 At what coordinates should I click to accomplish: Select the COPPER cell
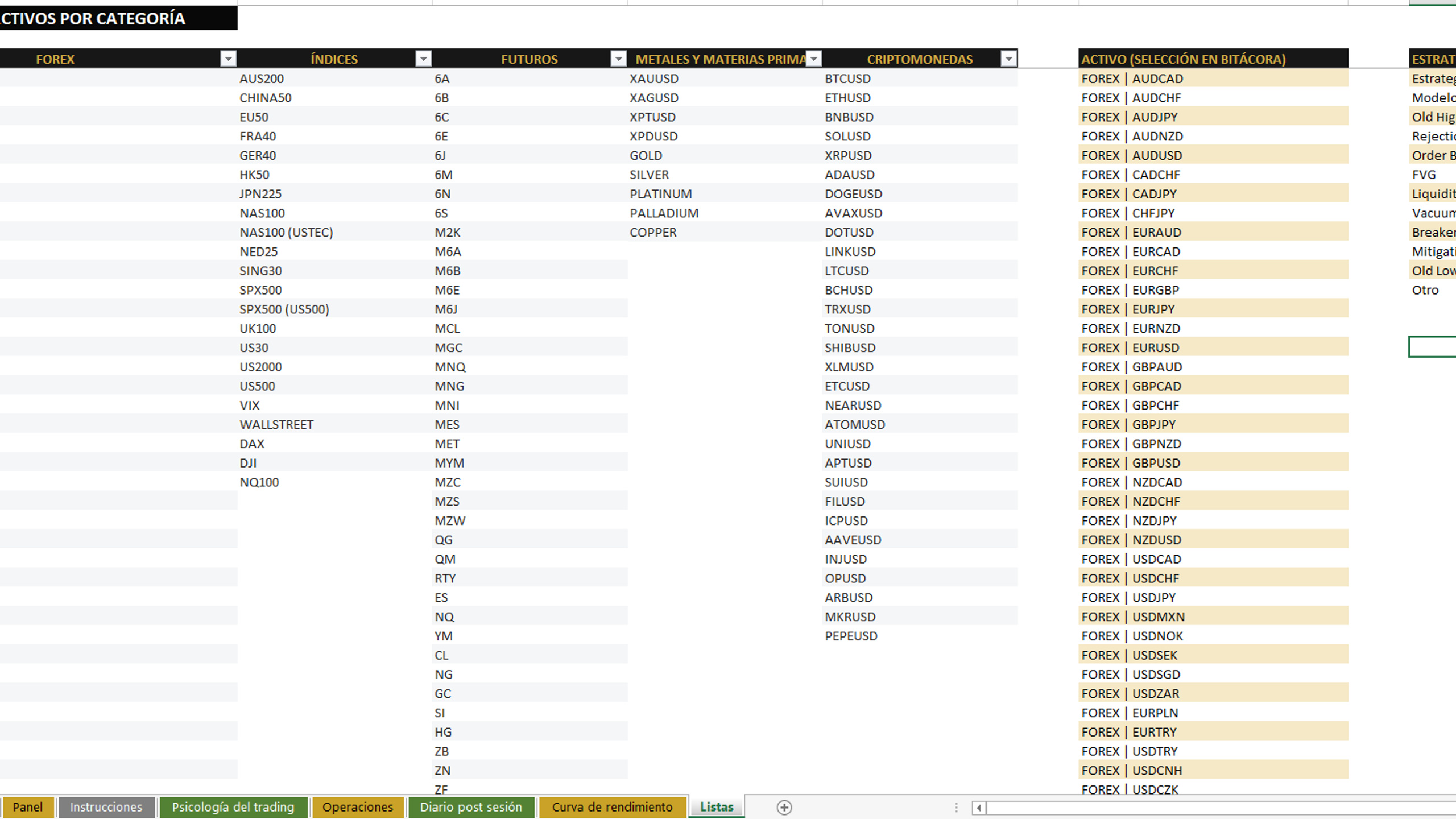pos(725,232)
